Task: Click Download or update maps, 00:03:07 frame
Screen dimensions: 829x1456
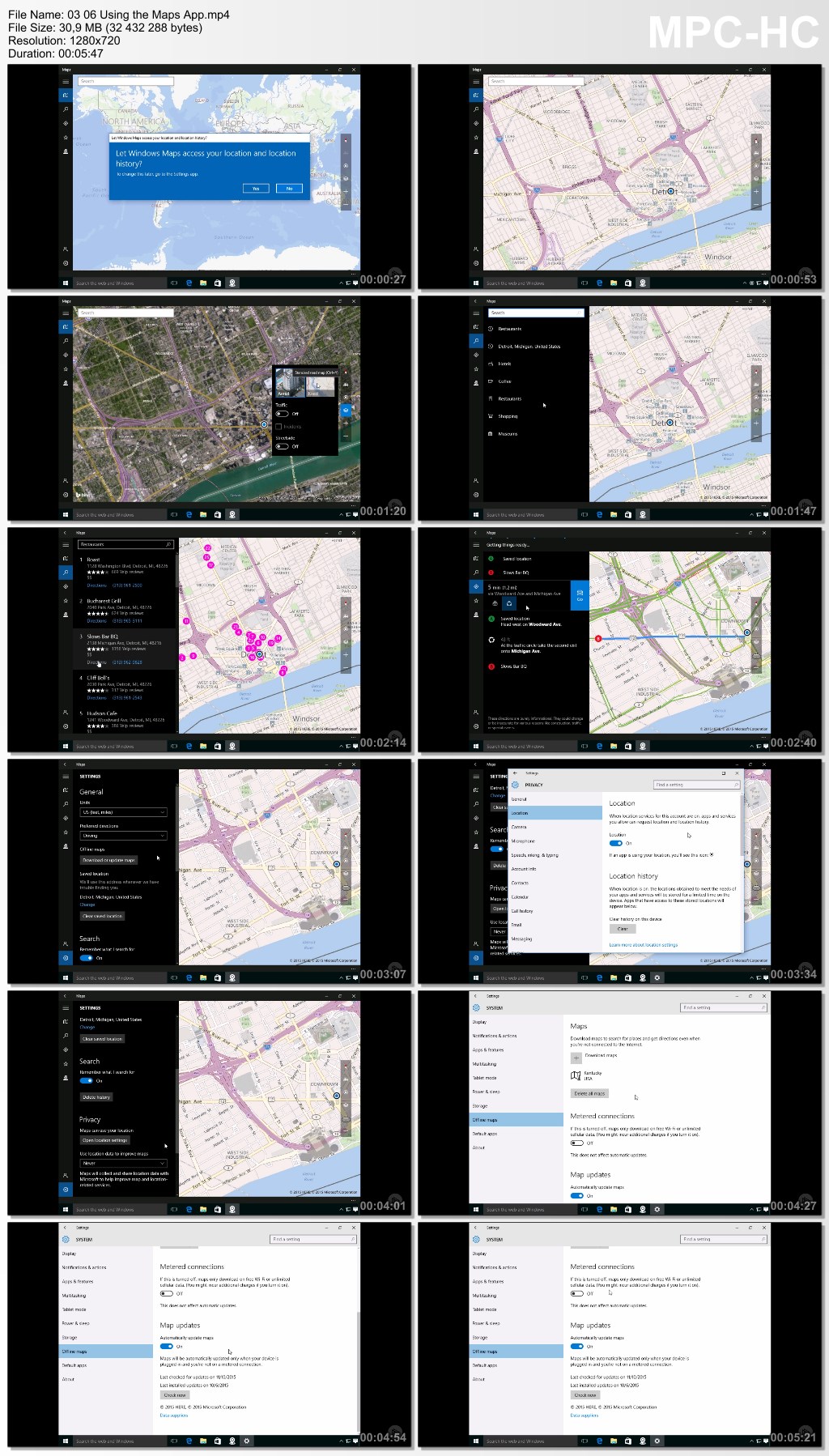Action: point(108,860)
